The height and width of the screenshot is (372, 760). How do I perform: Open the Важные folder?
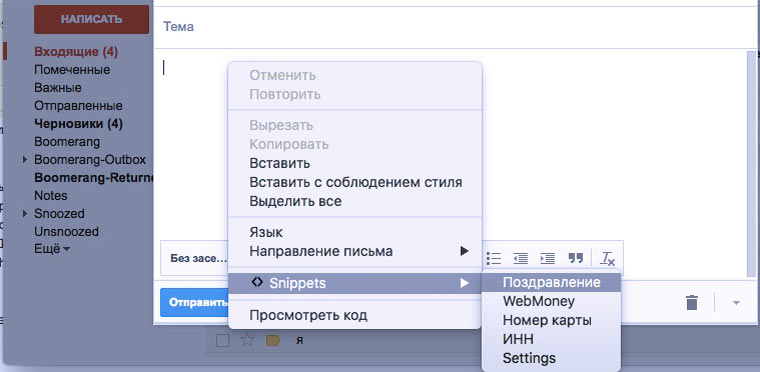pyautogui.click(x=58, y=88)
